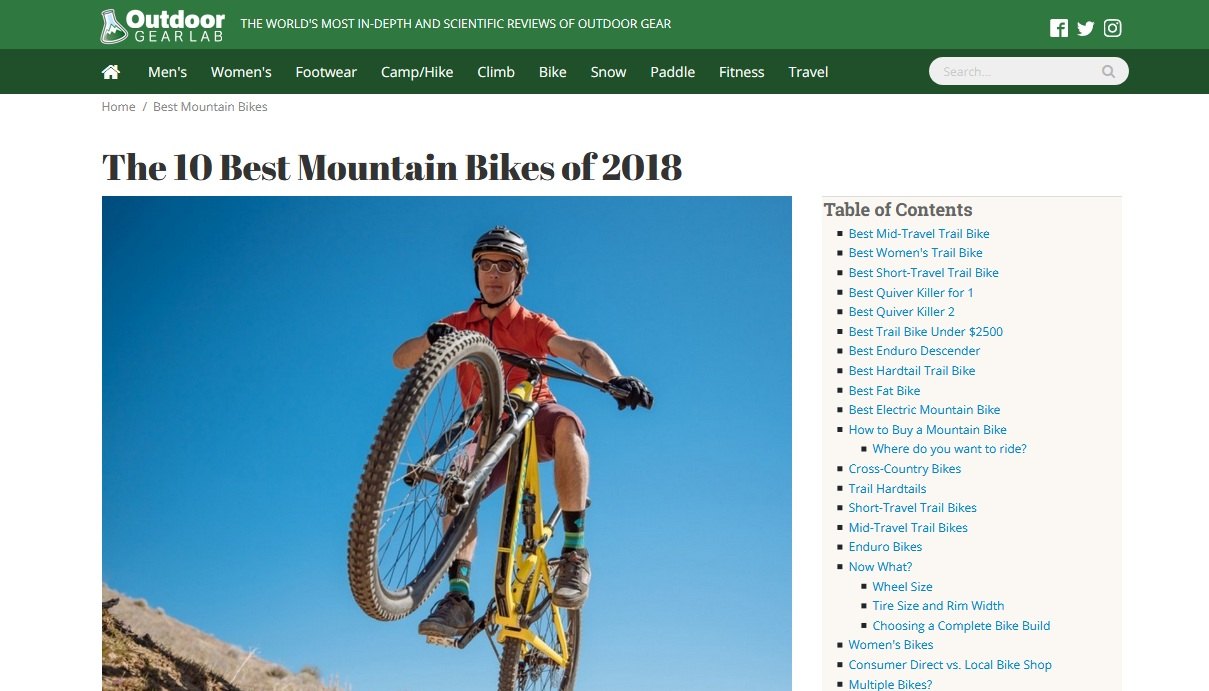The image size is (1209, 691).
Task: Open the Travel navigation item
Action: tap(808, 72)
